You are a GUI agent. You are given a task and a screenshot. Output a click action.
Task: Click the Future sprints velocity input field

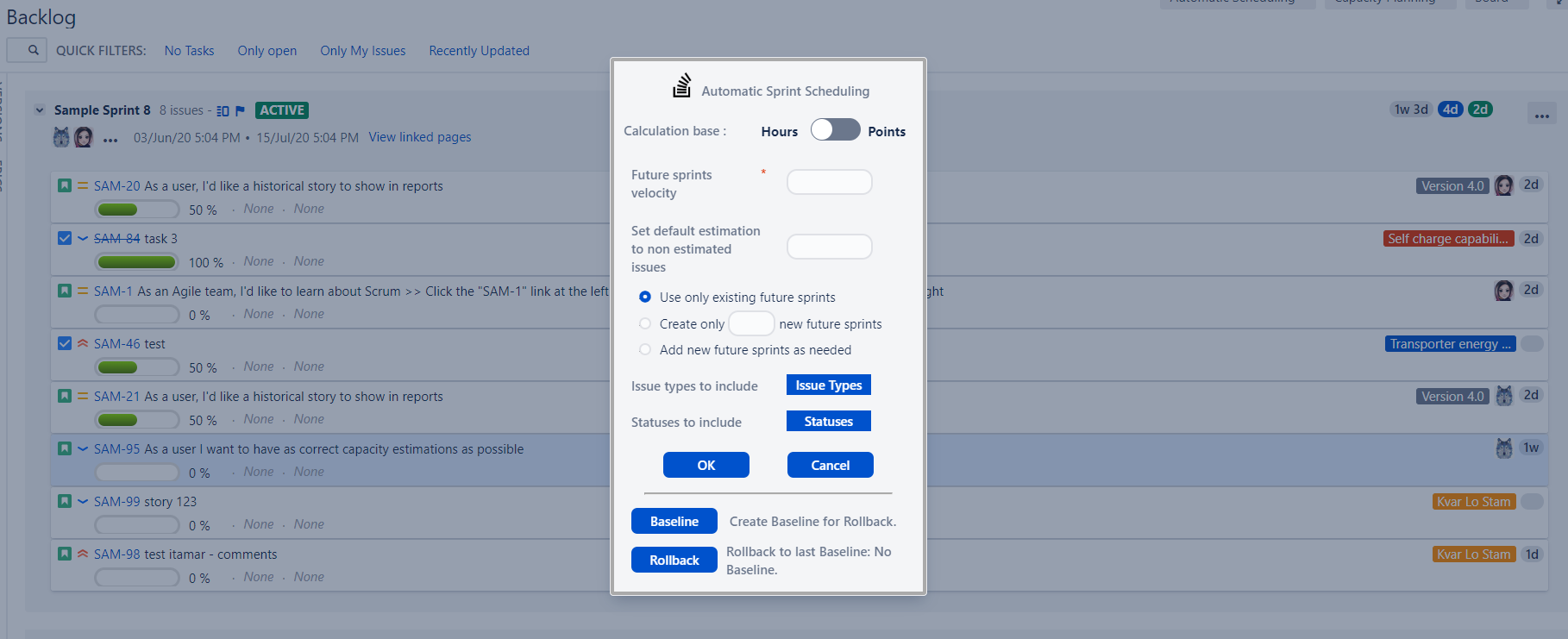point(830,182)
